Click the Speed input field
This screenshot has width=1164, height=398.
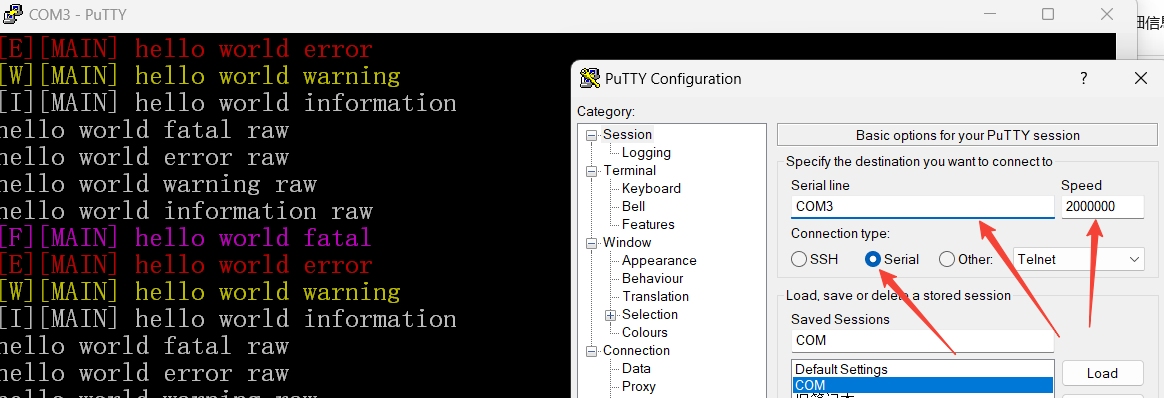1102,206
